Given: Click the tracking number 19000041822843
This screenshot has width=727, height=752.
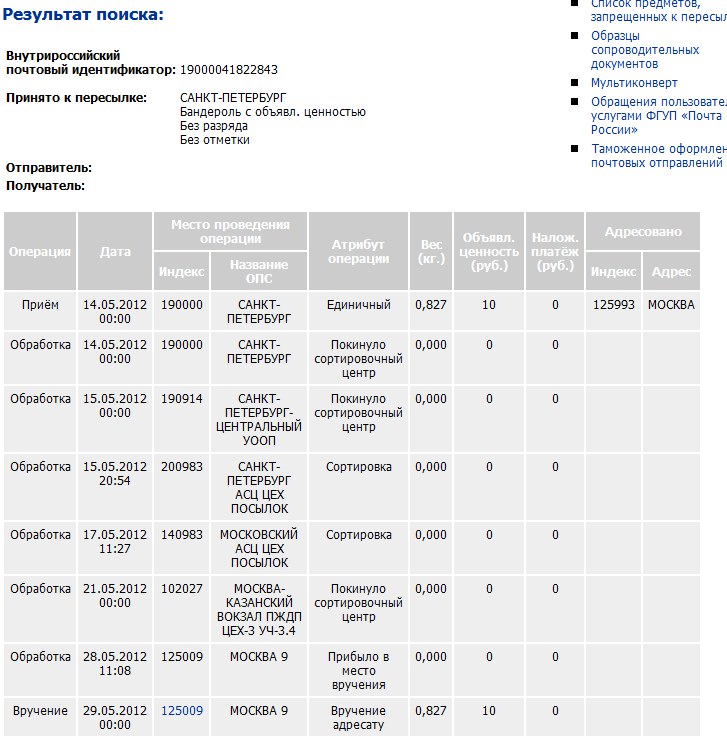Looking at the screenshot, I should click(x=229, y=70).
